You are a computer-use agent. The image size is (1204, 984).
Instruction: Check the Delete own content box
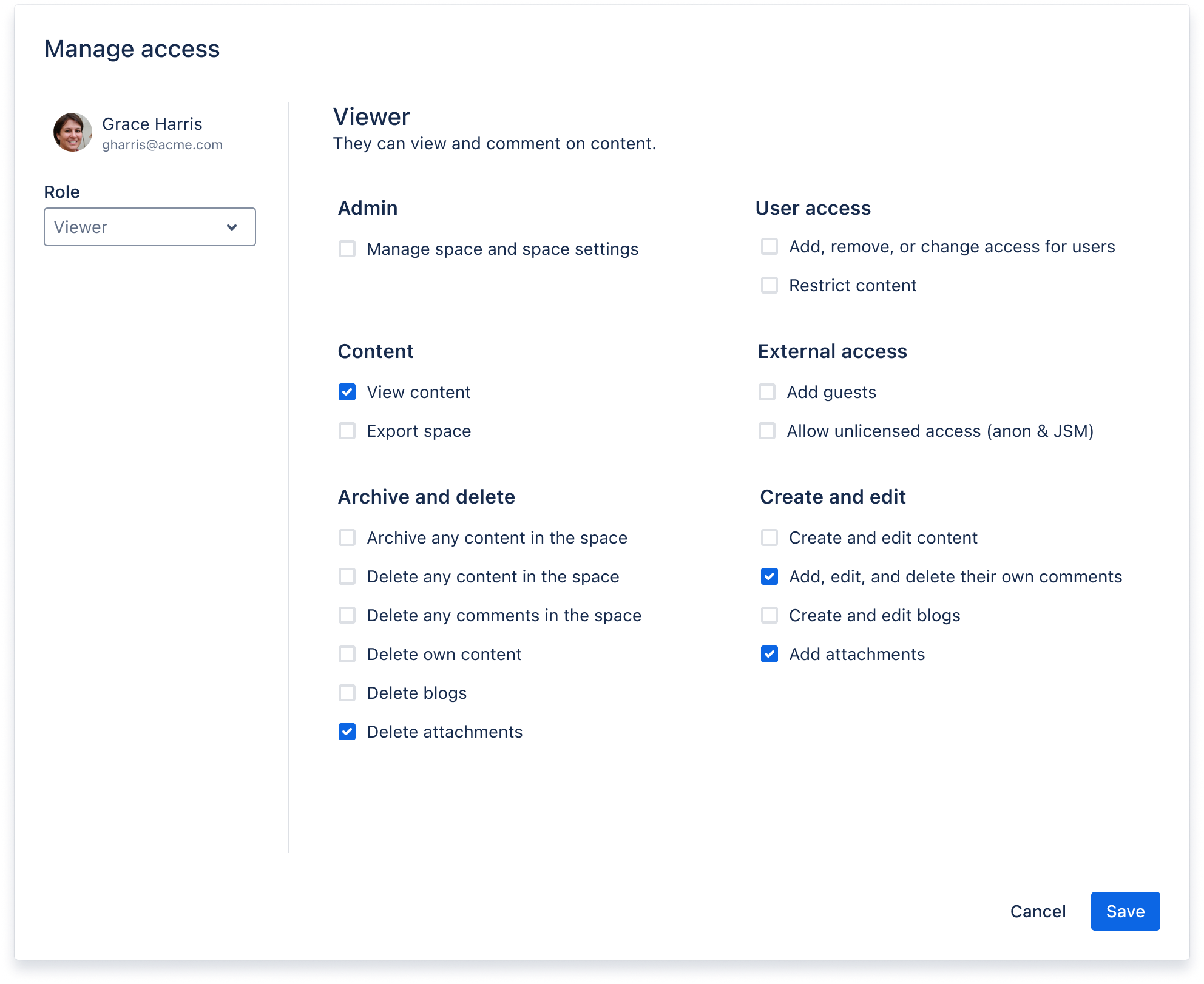click(x=347, y=654)
